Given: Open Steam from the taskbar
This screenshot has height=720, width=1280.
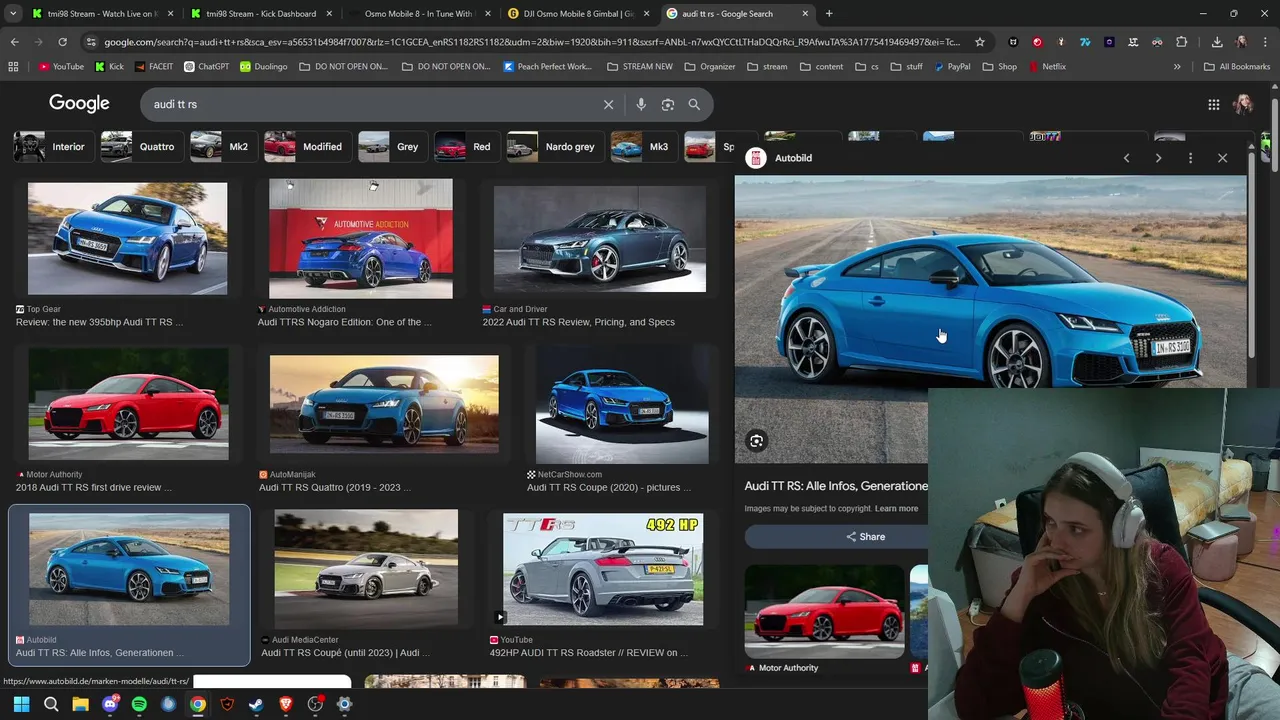Looking at the screenshot, I should (256, 704).
